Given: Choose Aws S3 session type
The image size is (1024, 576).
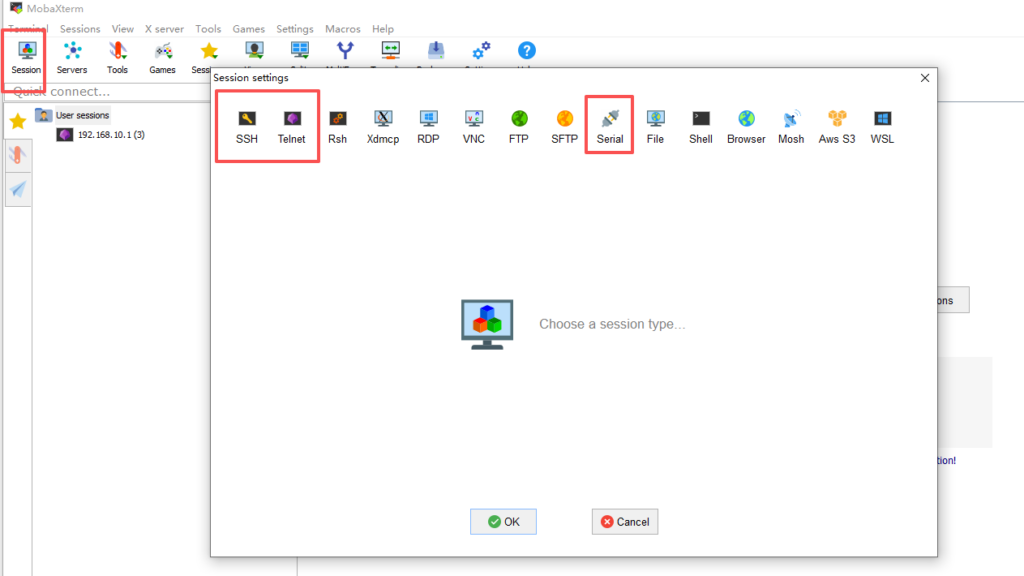Looking at the screenshot, I should 837,127.
